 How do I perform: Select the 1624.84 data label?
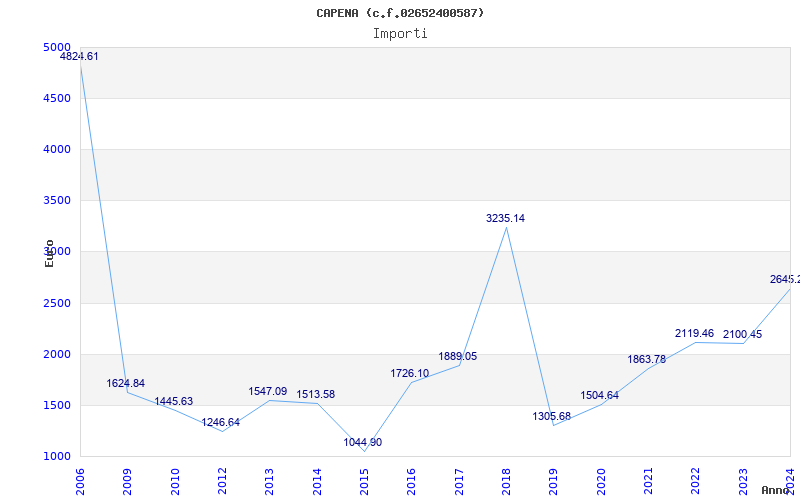point(126,383)
